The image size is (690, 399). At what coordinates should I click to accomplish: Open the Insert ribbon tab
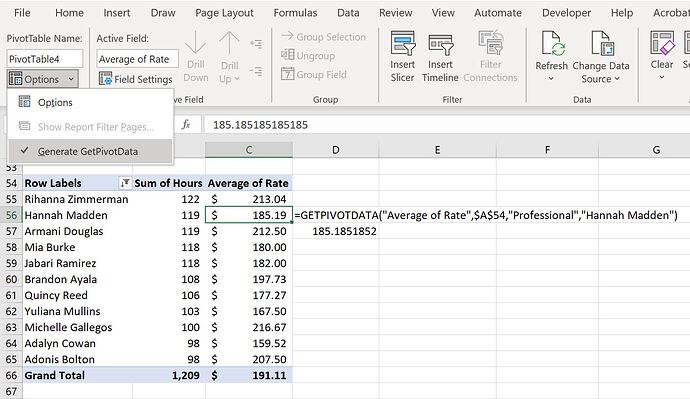pyautogui.click(x=117, y=13)
